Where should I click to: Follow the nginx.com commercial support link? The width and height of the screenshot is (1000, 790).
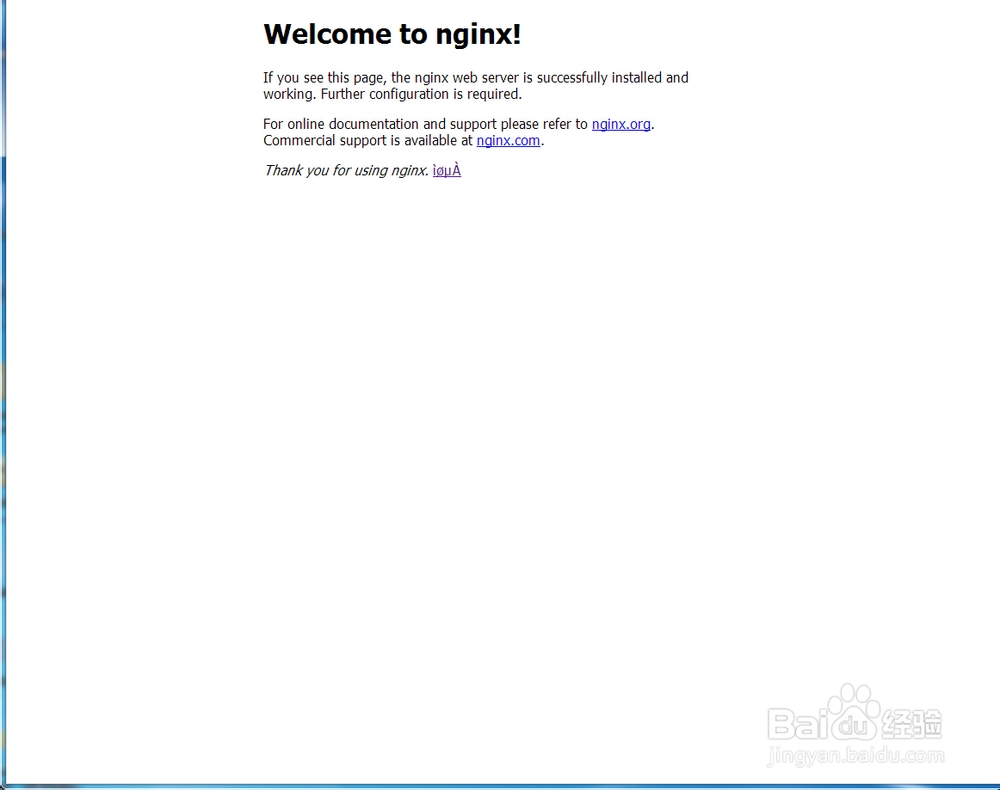[508, 141]
